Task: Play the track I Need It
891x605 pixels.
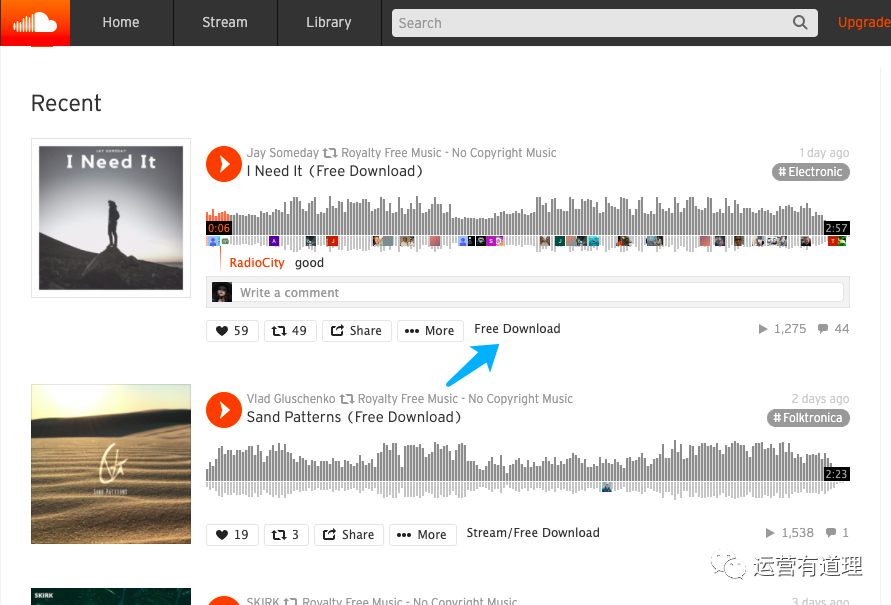Action: coord(224,163)
